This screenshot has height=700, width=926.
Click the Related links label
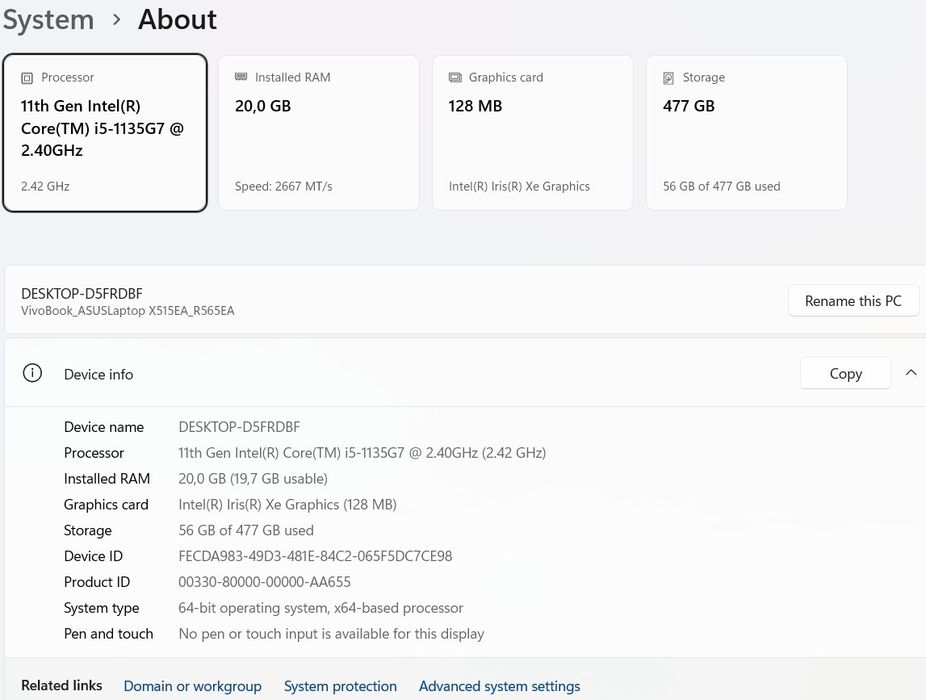point(61,685)
